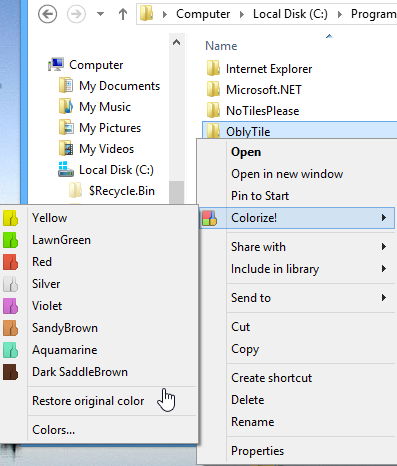Click the My Documents folder icon
The width and height of the screenshot is (397, 466).
66,85
